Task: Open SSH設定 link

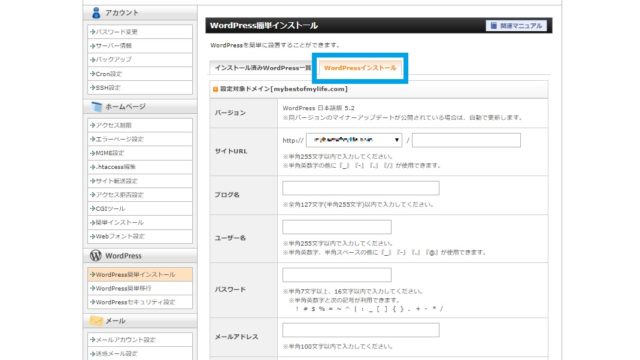Action: pyautogui.click(x=140, y=88)
